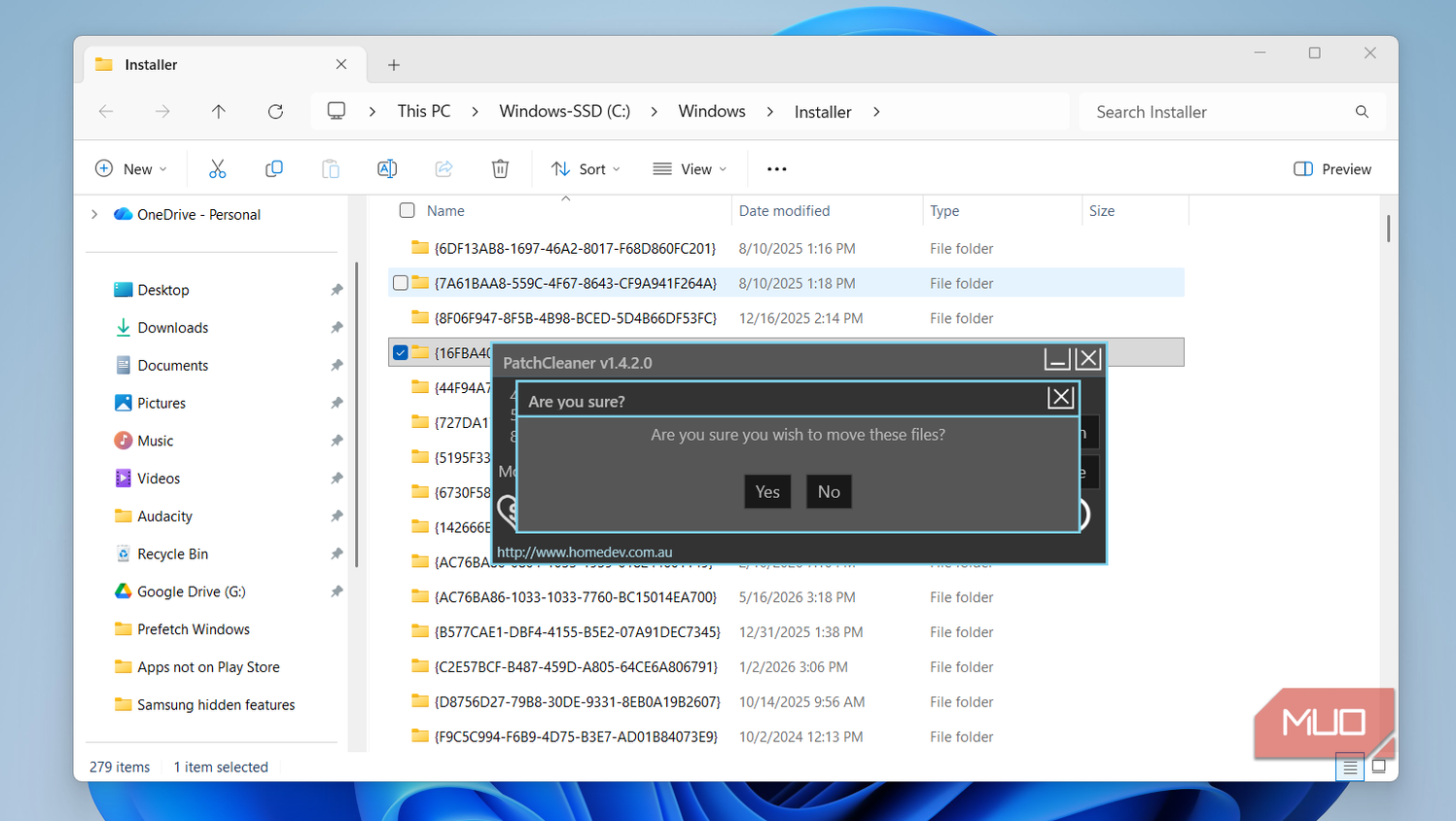This screenshot has width=1456, height=821.
Task: Click the Refresh icon
Action: (x=275, y=112)
